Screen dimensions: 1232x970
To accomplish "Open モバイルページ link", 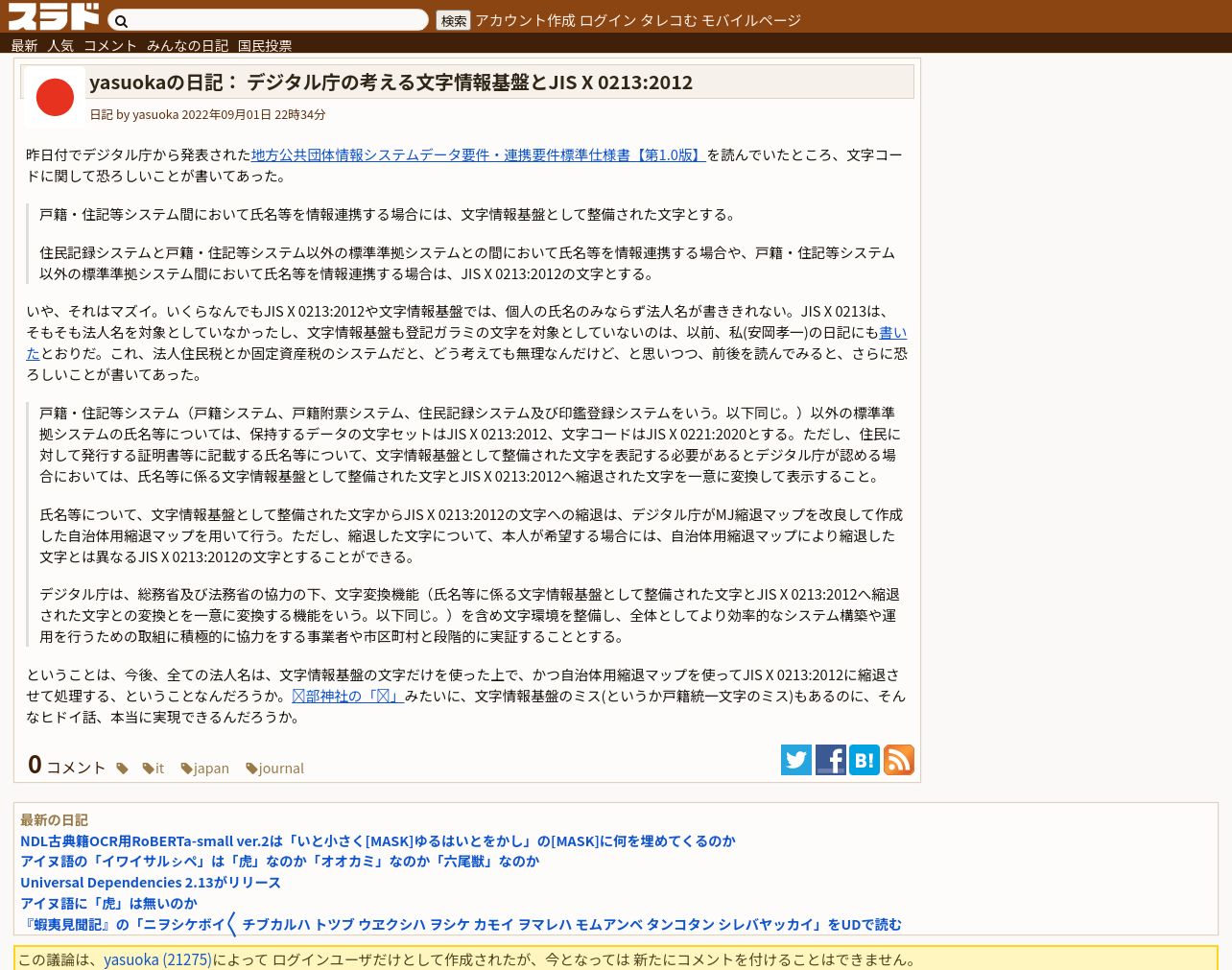I will [751, 20].
